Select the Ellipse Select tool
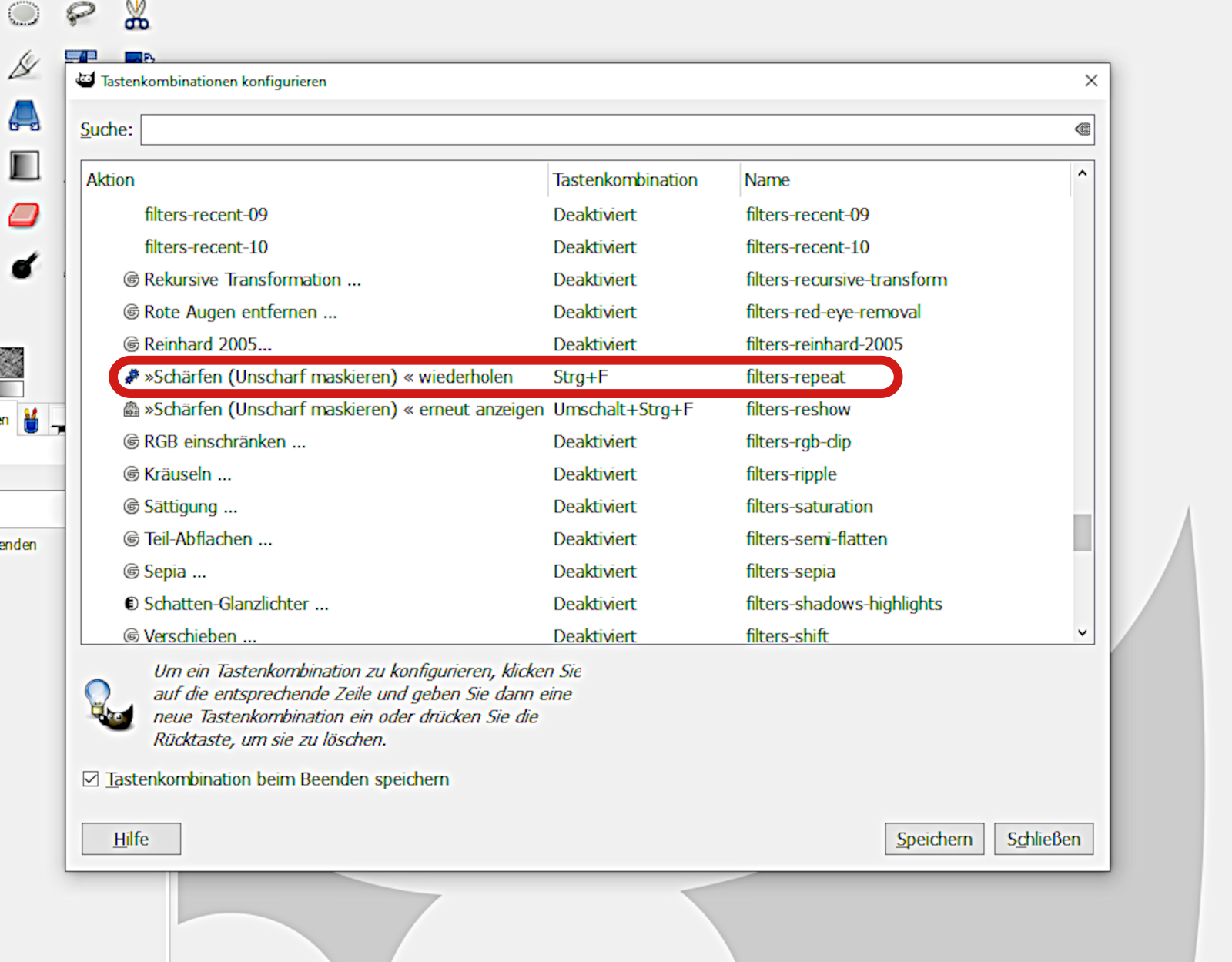 [23, 13]
